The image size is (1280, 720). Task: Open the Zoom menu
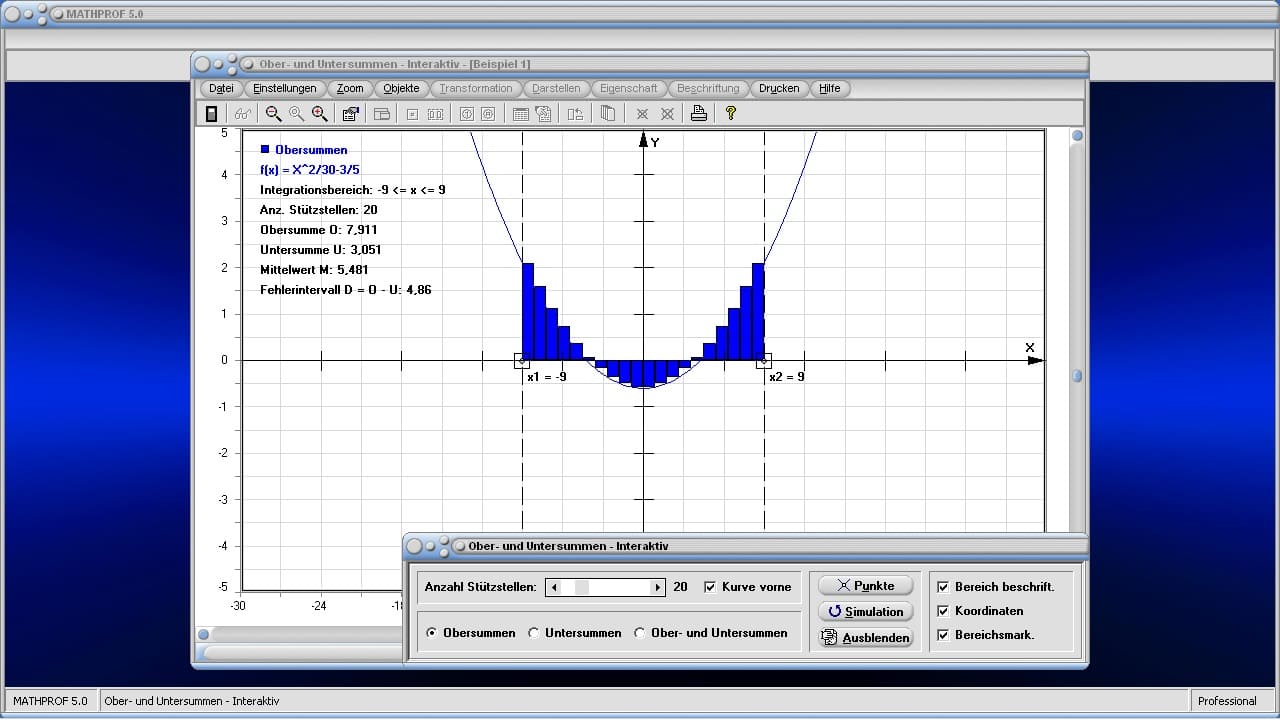point(350,88)
